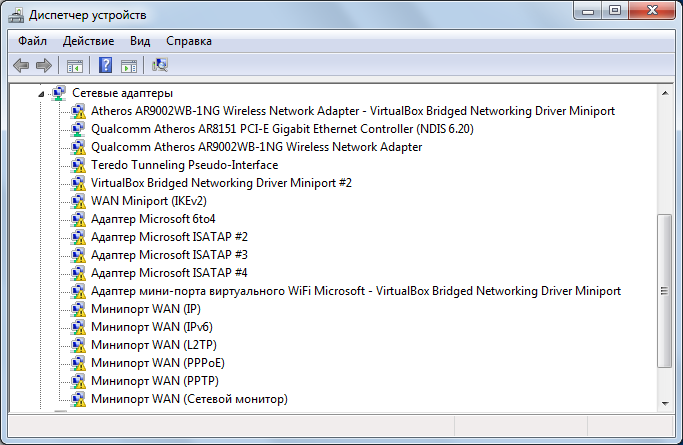Click warning icon of Qualcomm Atheros AR9002WB-1NG Wireless
Screen dimensions: 683x445
pyautogui.click(x=78, y=147)
